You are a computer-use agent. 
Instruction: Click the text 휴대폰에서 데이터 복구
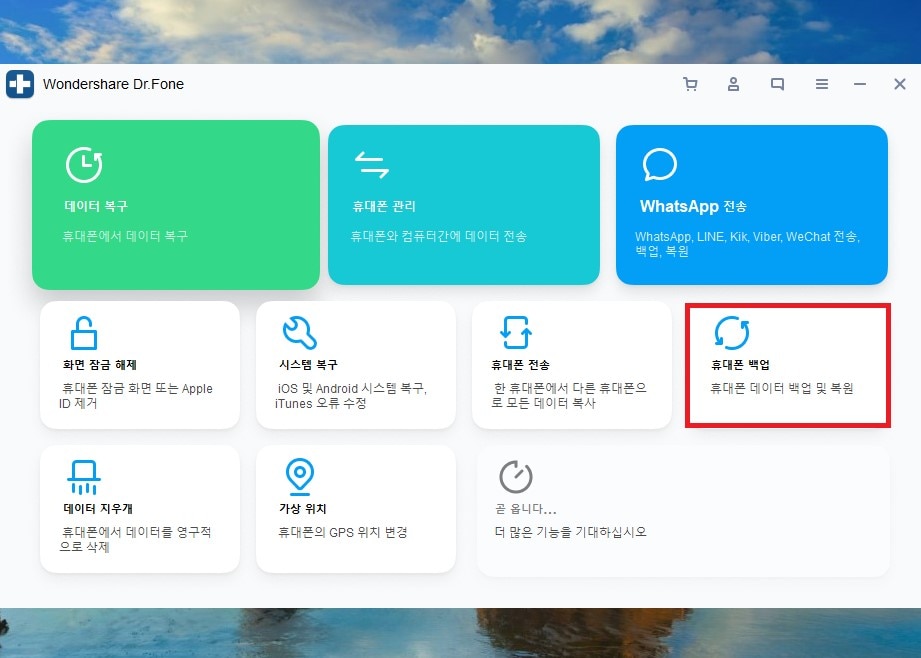click(125, 236)
